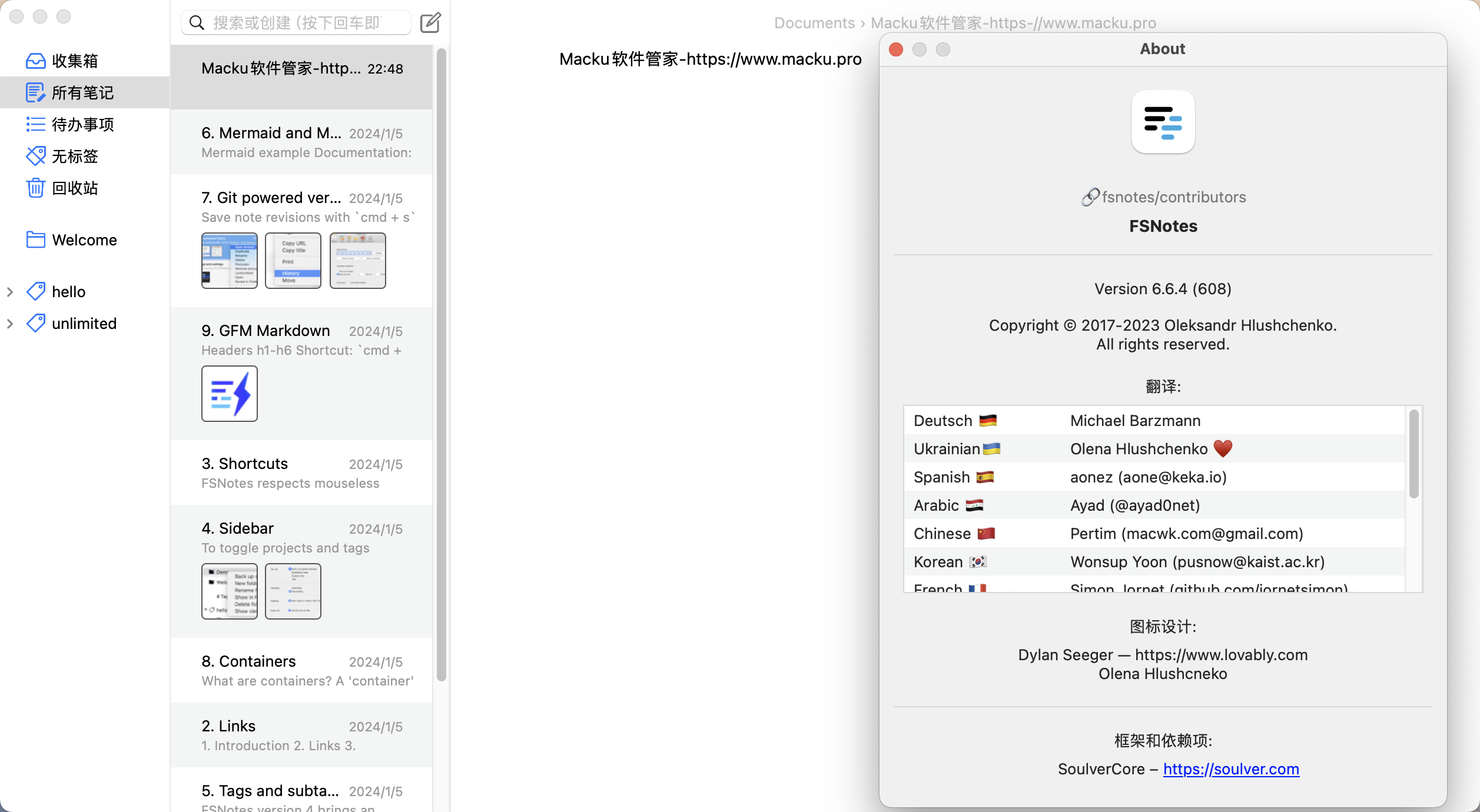Click the Copy URL thumbnail in Git note
The height and width of the screenshot is (812, 1480).
pyautogui.click(x=293, y=261)
